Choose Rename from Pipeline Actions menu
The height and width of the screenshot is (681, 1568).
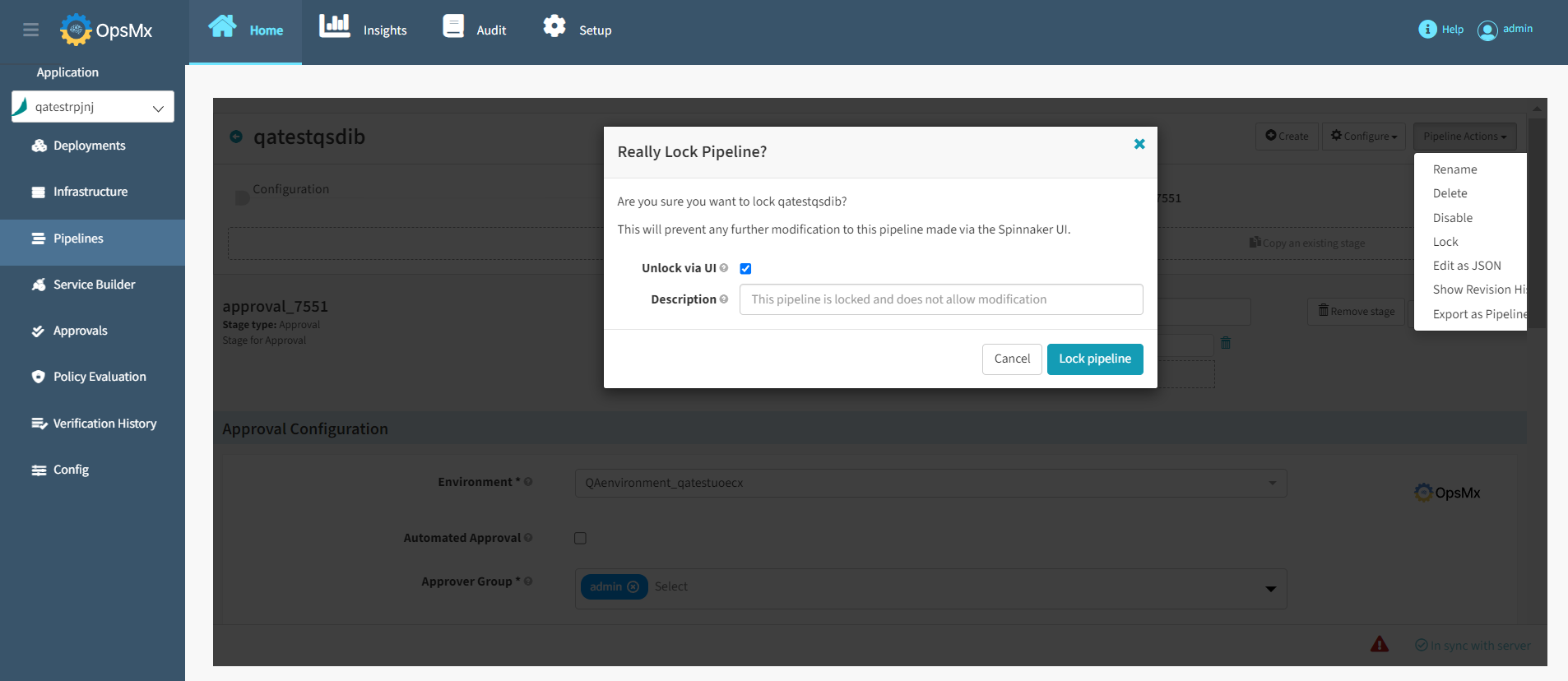pos(1454,169)
